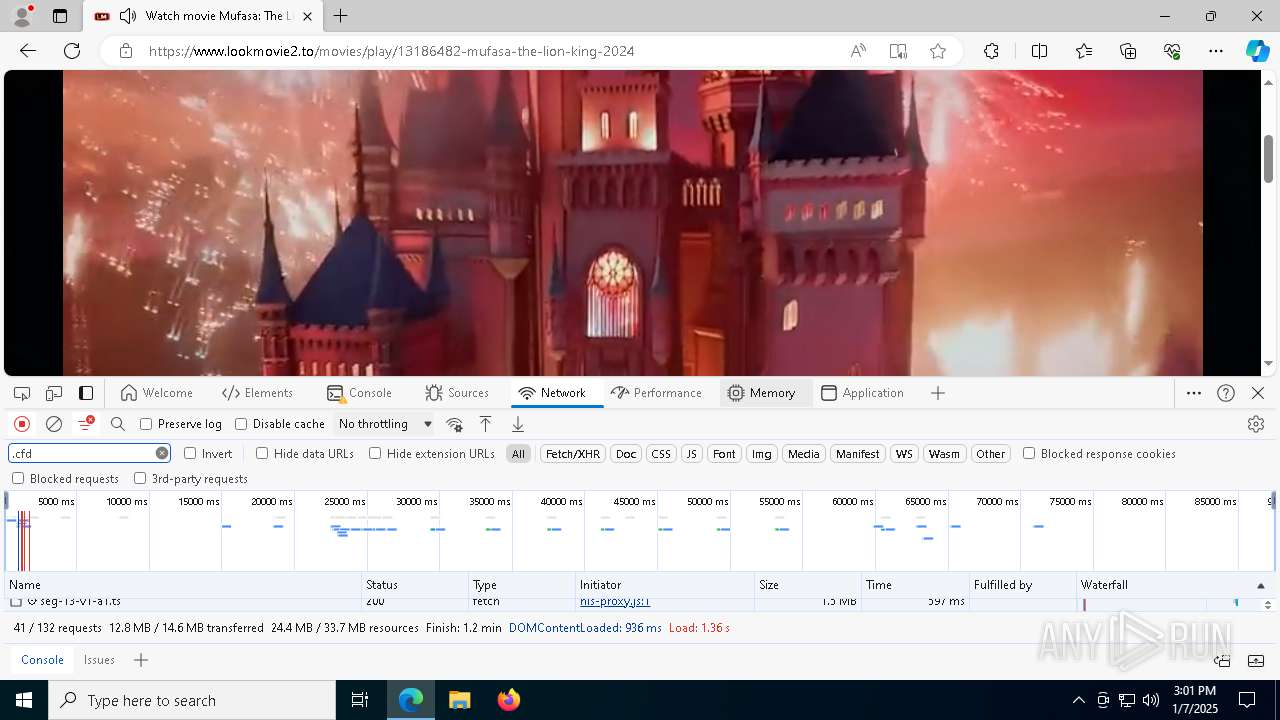Toggle DevTools activity bar icon
Screen dimensions: 1280x720
(86, 393)
